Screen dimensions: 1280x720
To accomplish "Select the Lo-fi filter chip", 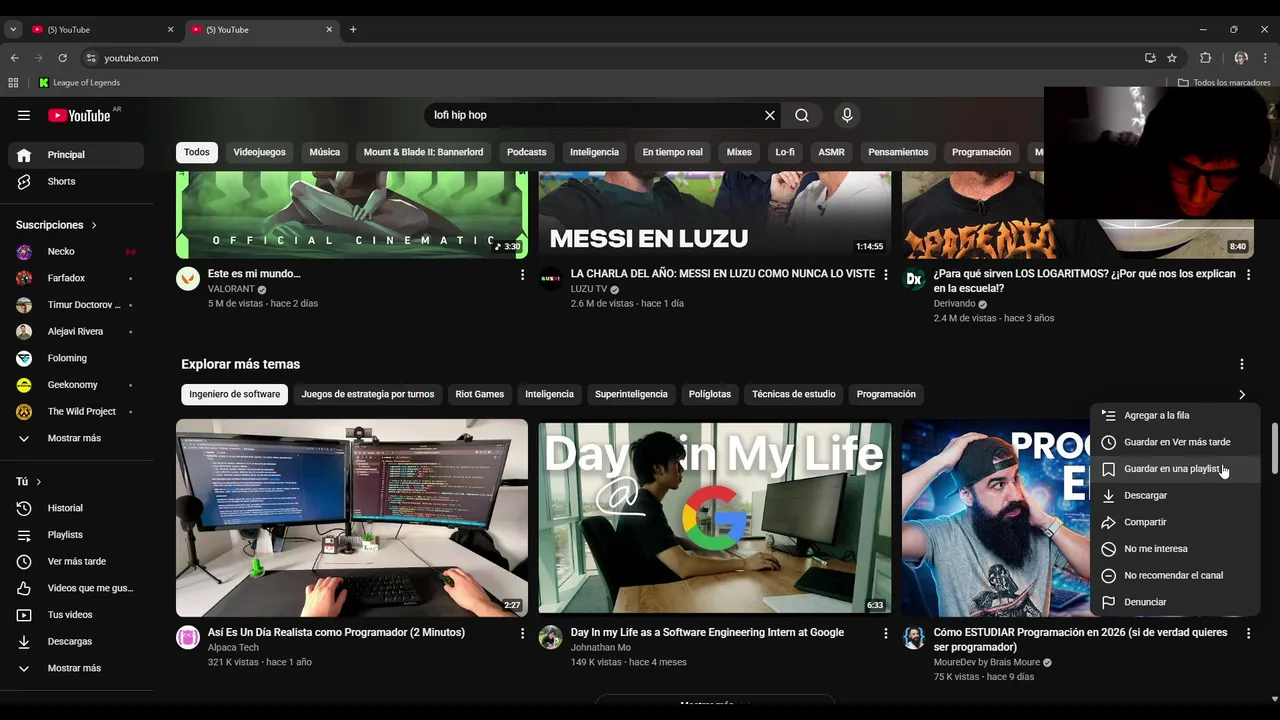I will [785, 152].
